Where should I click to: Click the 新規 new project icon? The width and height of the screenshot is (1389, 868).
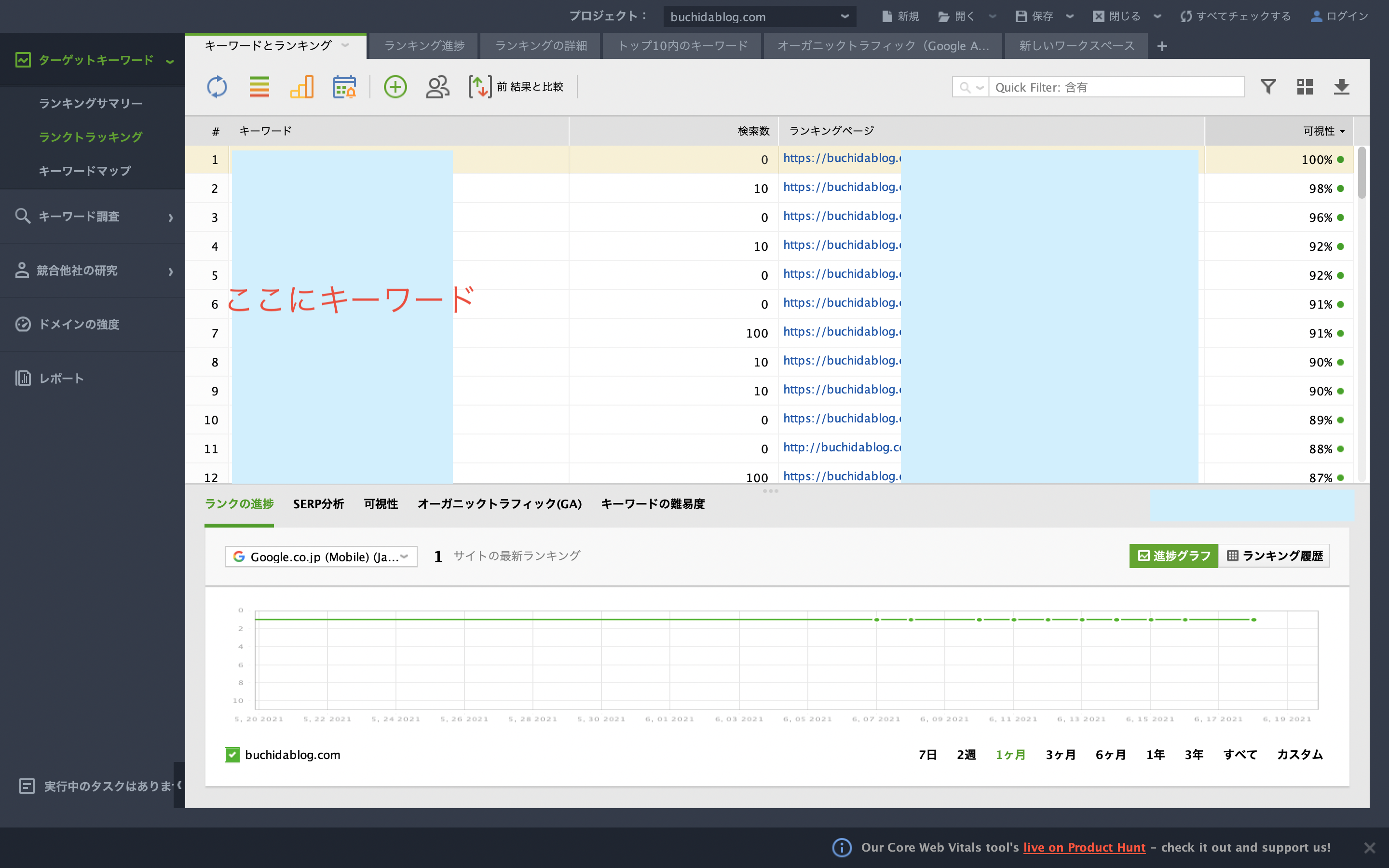(x=887, y=16)
